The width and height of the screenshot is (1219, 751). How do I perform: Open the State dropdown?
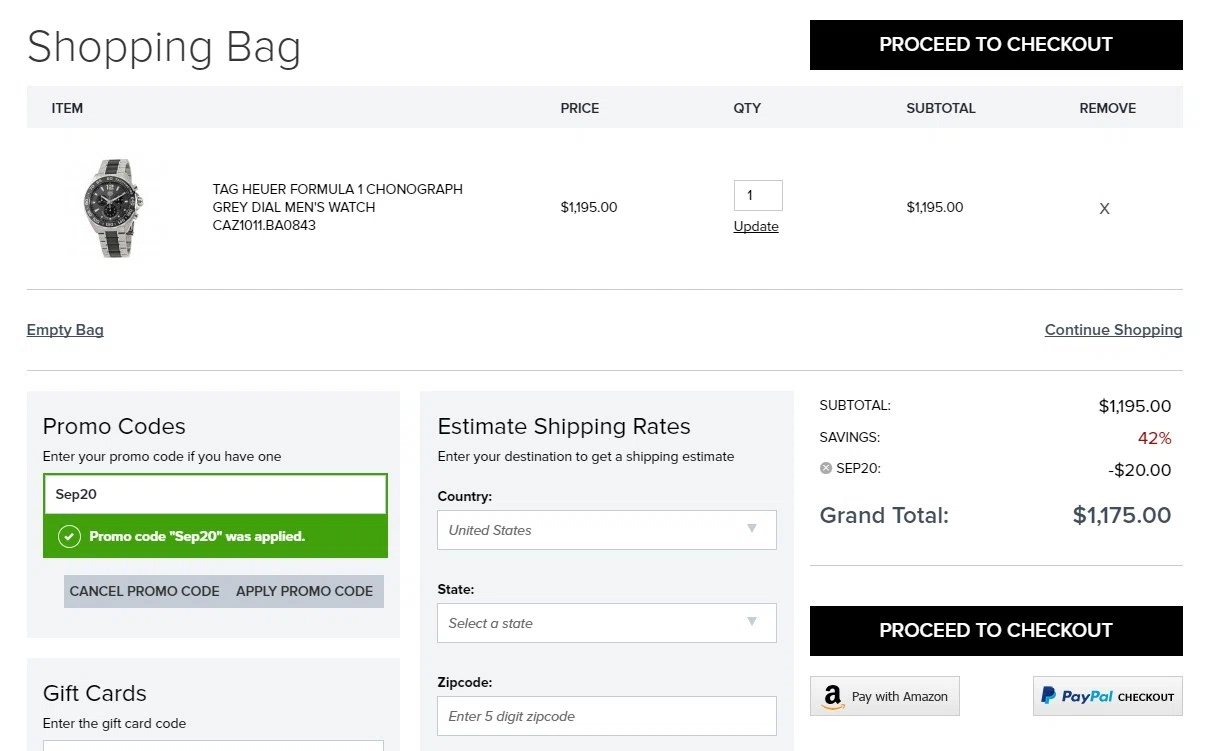click(607, 623)
